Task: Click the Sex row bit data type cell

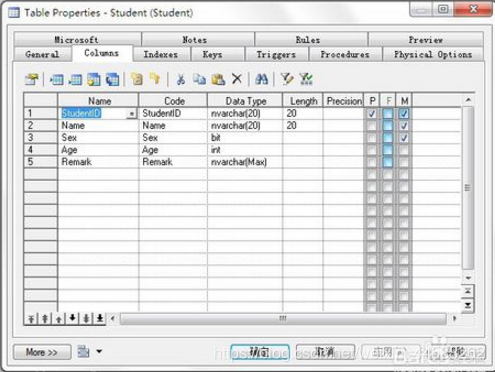Action: point(245,138)
